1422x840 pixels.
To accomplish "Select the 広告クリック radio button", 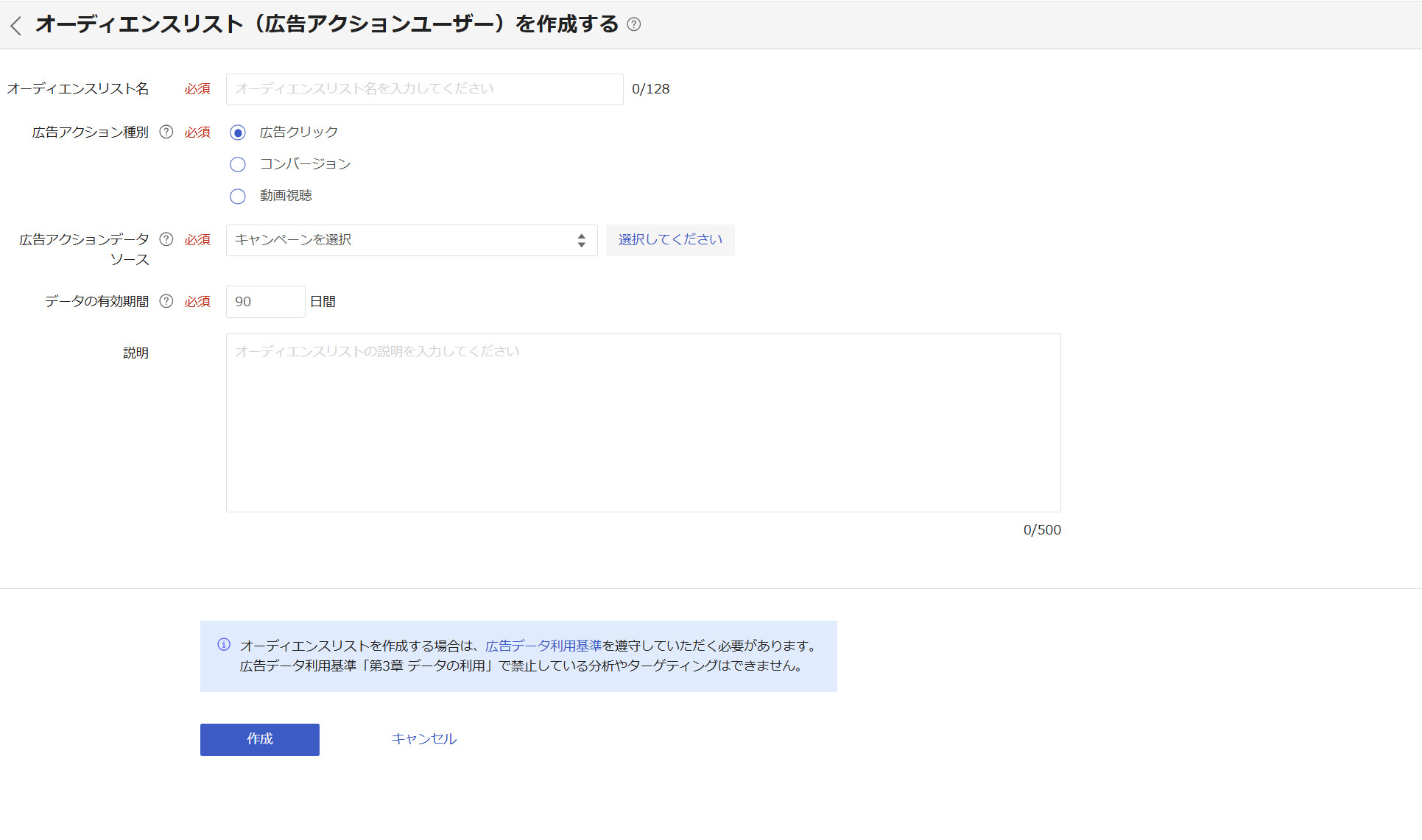I will 238,133.
